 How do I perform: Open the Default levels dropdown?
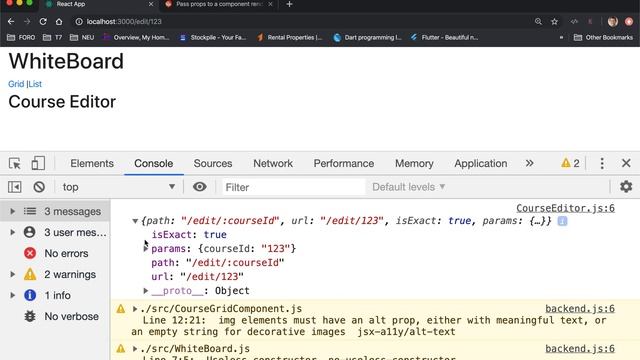pyautogui.click(x=408, y=187)
